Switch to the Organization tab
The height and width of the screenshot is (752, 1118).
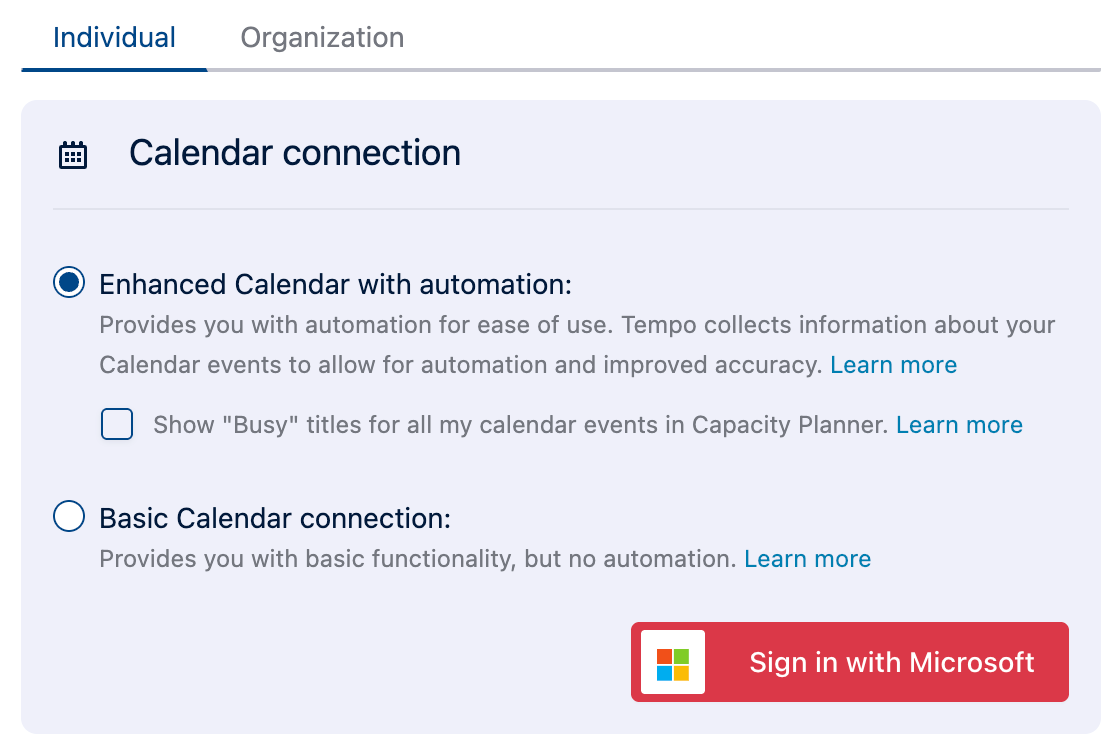click(321, 37)
